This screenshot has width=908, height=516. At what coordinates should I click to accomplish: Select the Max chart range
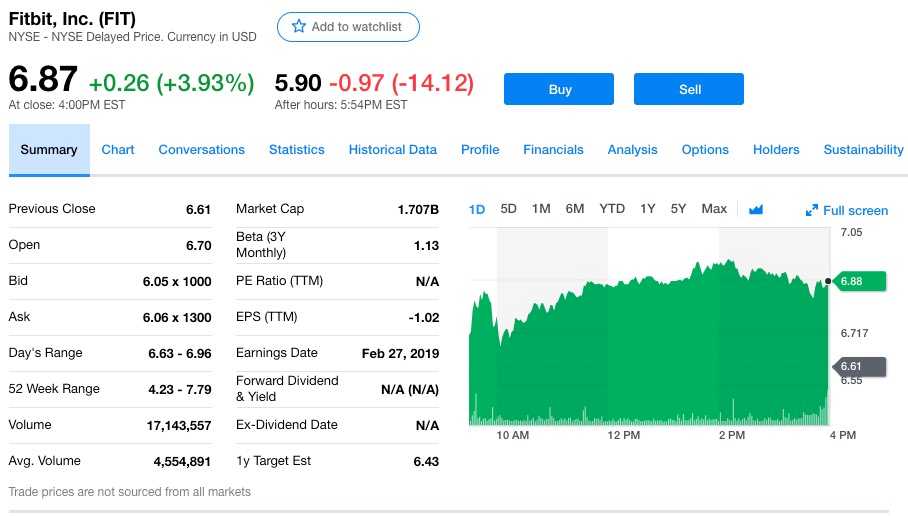tap(714, 208)
